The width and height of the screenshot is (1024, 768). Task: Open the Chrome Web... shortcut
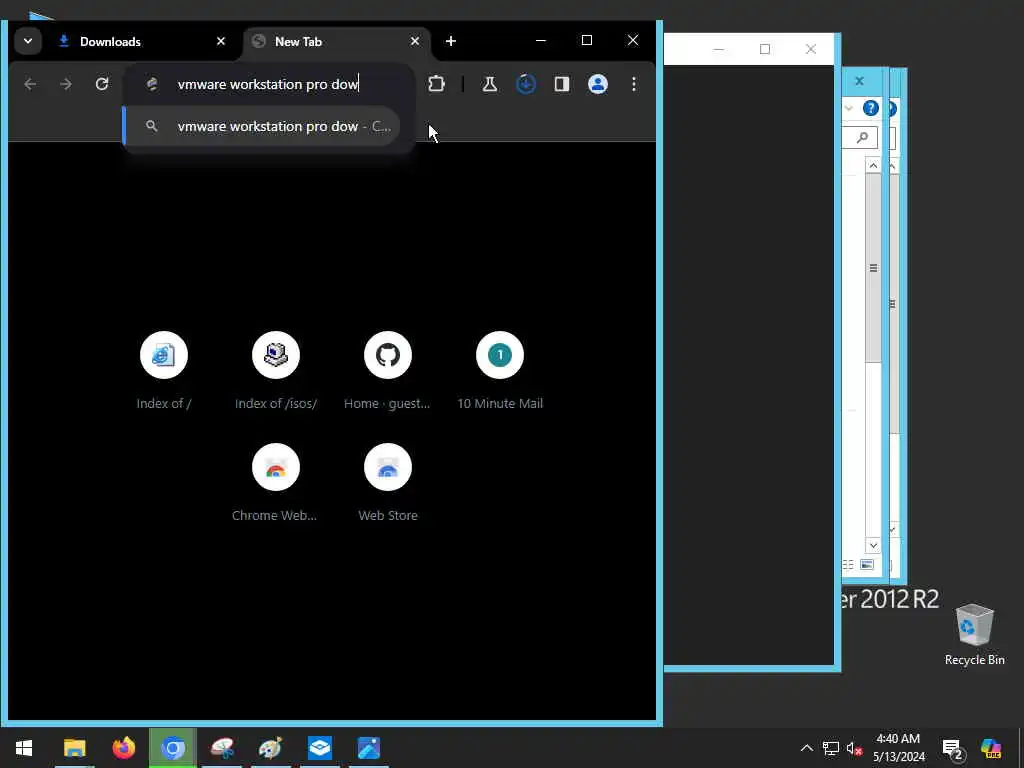coord(276,482)
